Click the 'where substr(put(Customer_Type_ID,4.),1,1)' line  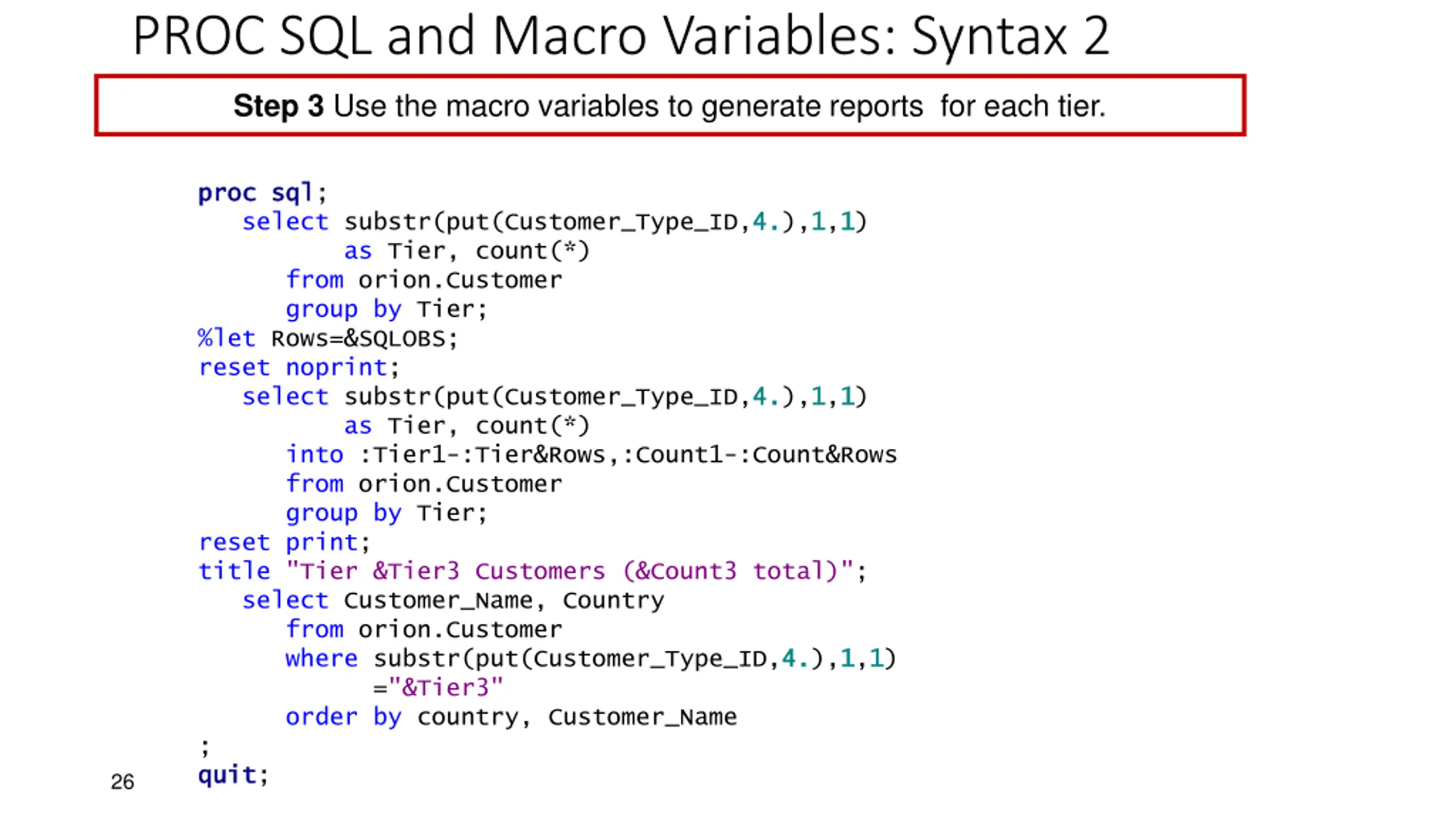click(x=590, y=659)
